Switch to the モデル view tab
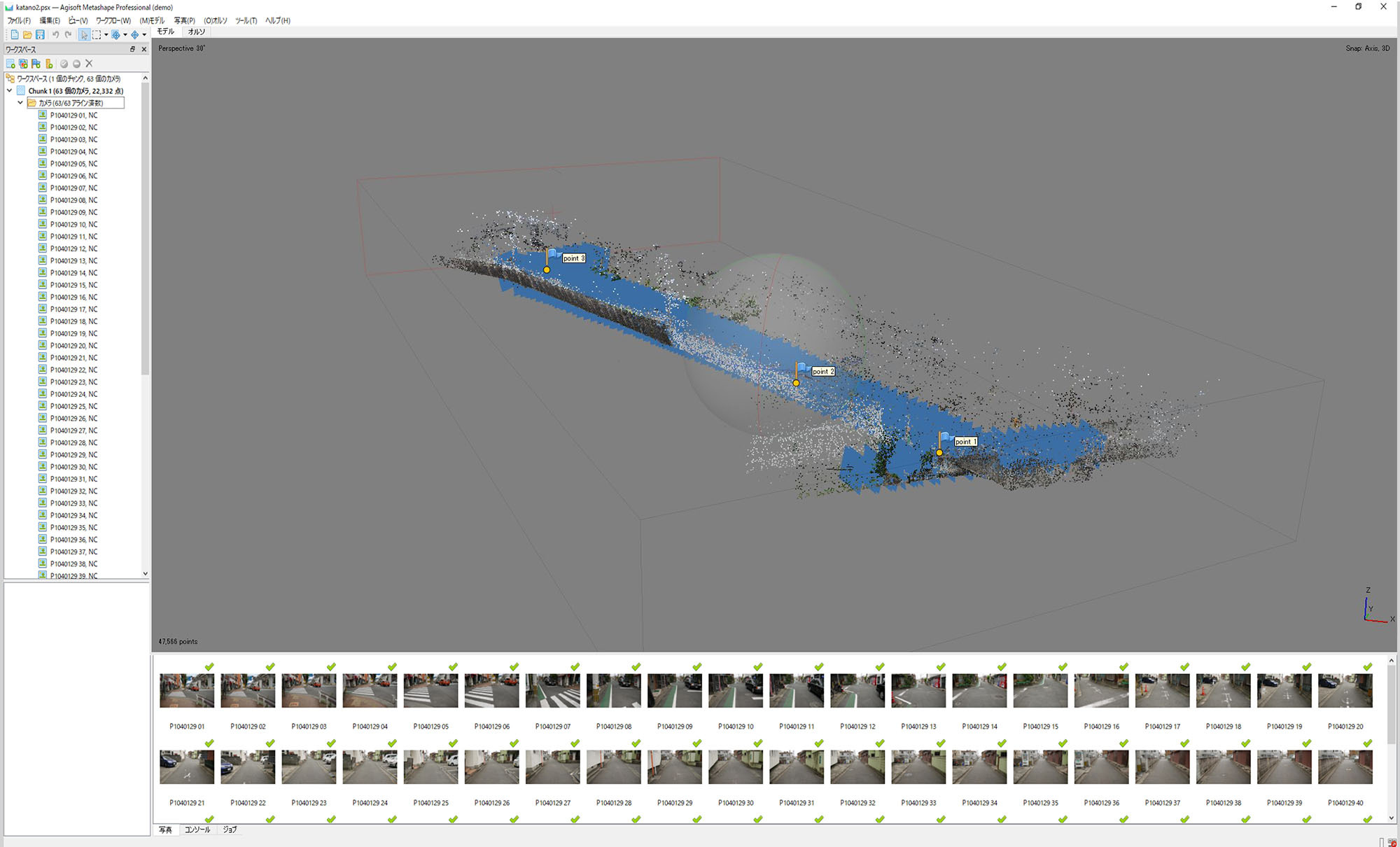 click(166, 31)
